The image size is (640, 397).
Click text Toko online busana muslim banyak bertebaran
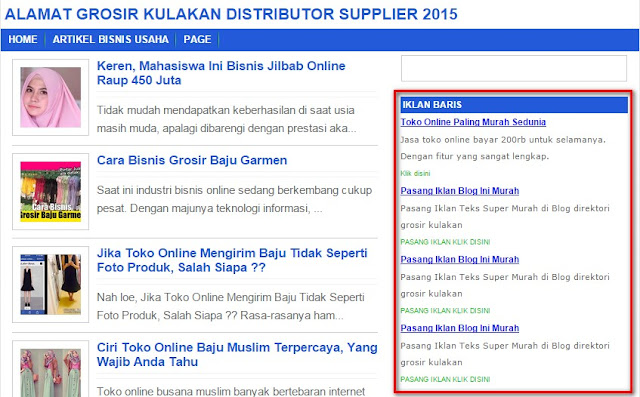(231, 391)
